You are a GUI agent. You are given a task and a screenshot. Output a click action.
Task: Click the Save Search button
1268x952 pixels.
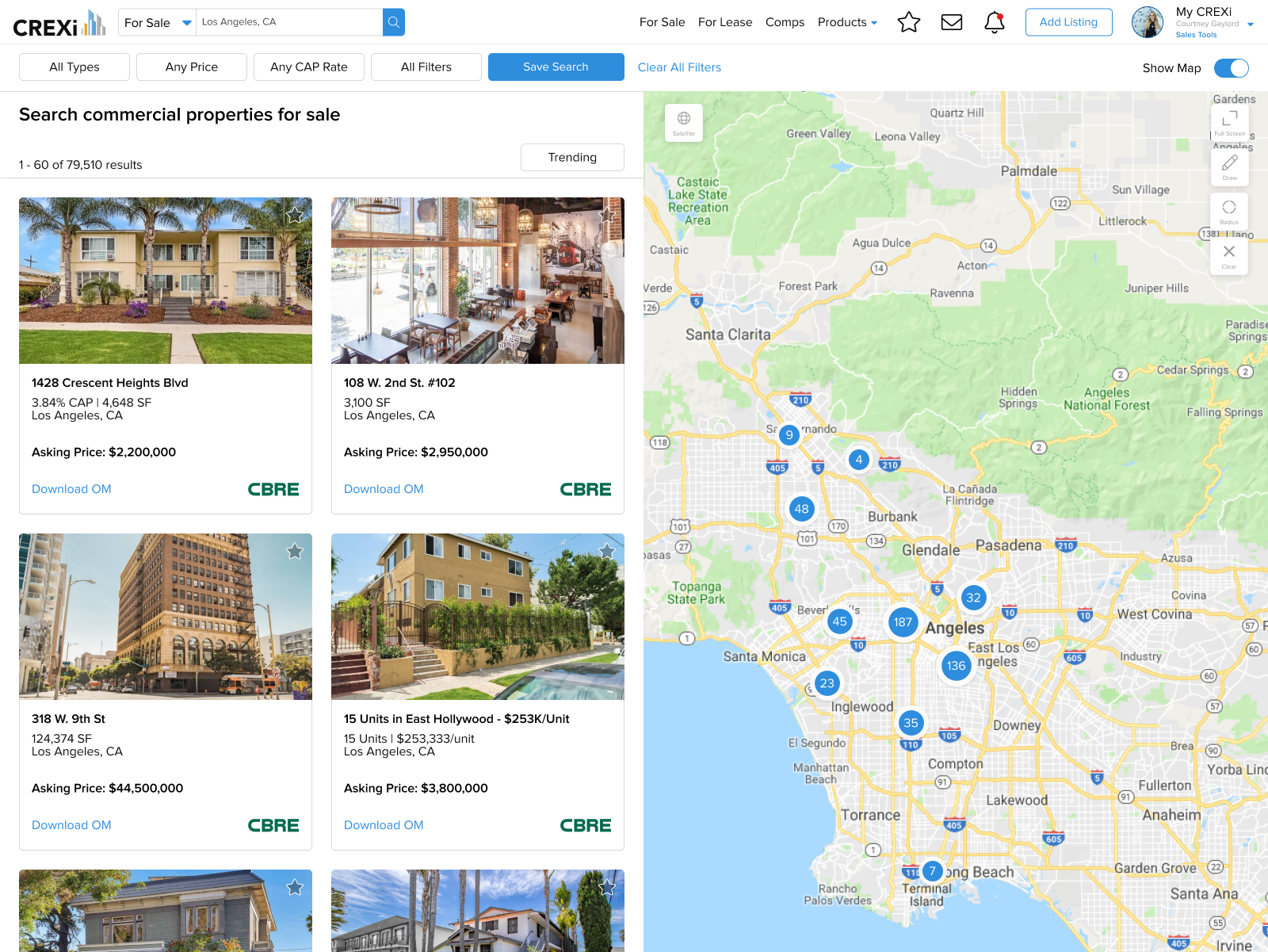click(x=556, y=67)
